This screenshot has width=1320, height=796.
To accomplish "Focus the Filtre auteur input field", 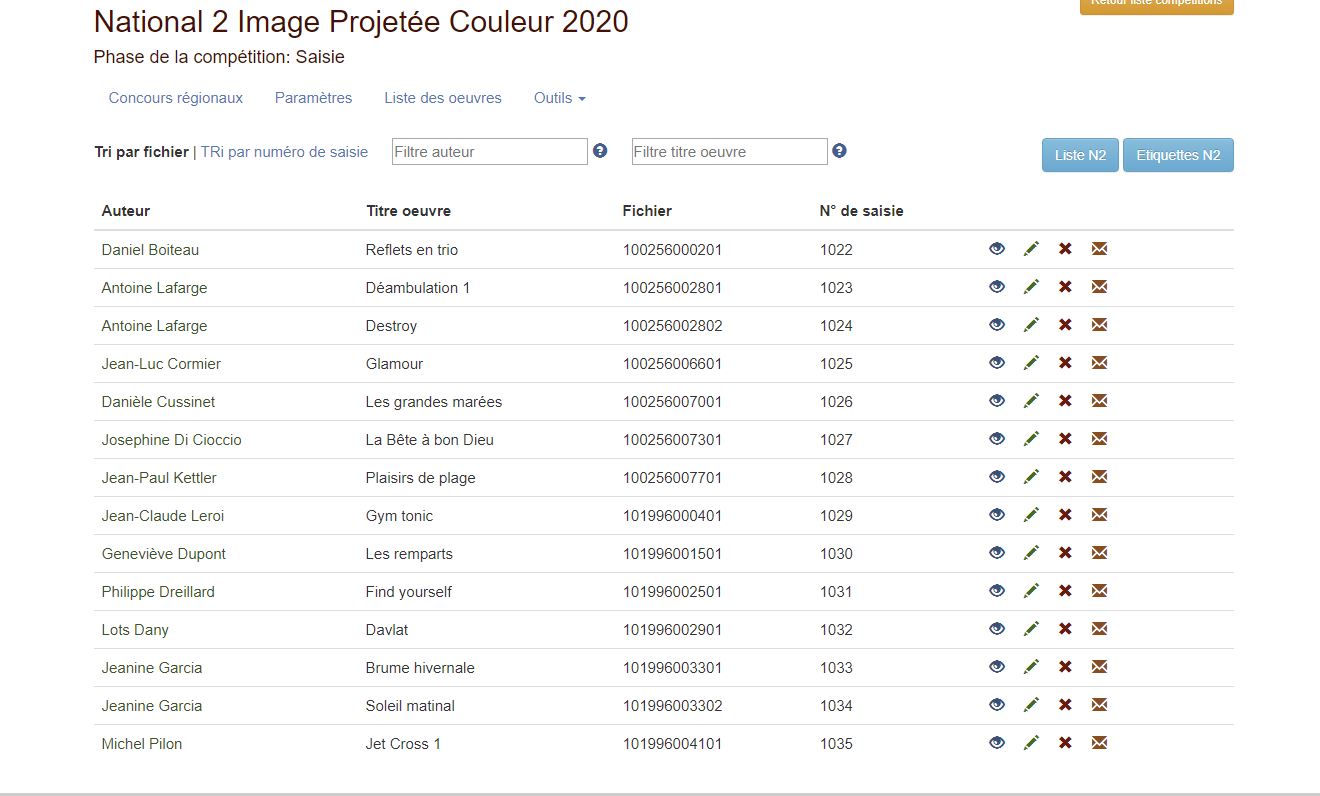I will (489, 152).
